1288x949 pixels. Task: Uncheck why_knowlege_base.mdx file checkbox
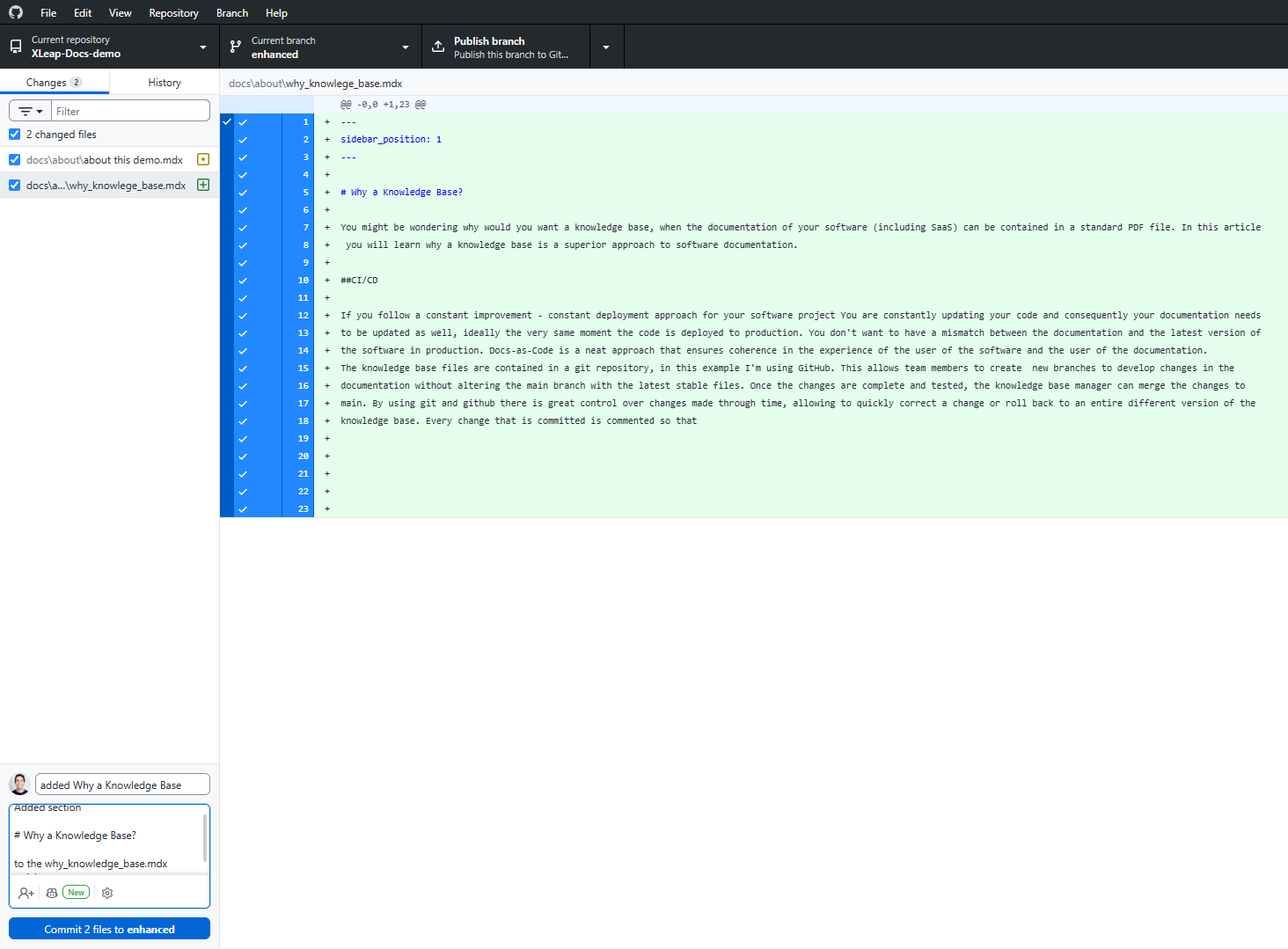(15, 185)
